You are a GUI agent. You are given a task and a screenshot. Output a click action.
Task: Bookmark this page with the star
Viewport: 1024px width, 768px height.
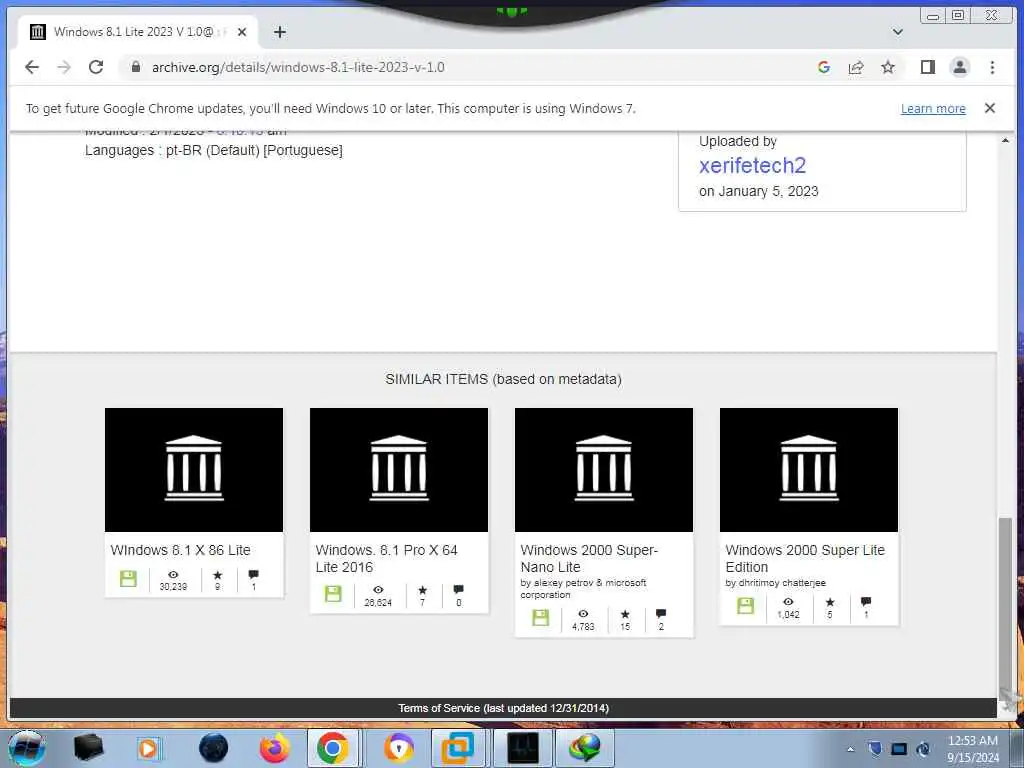[x=888, y=67]
